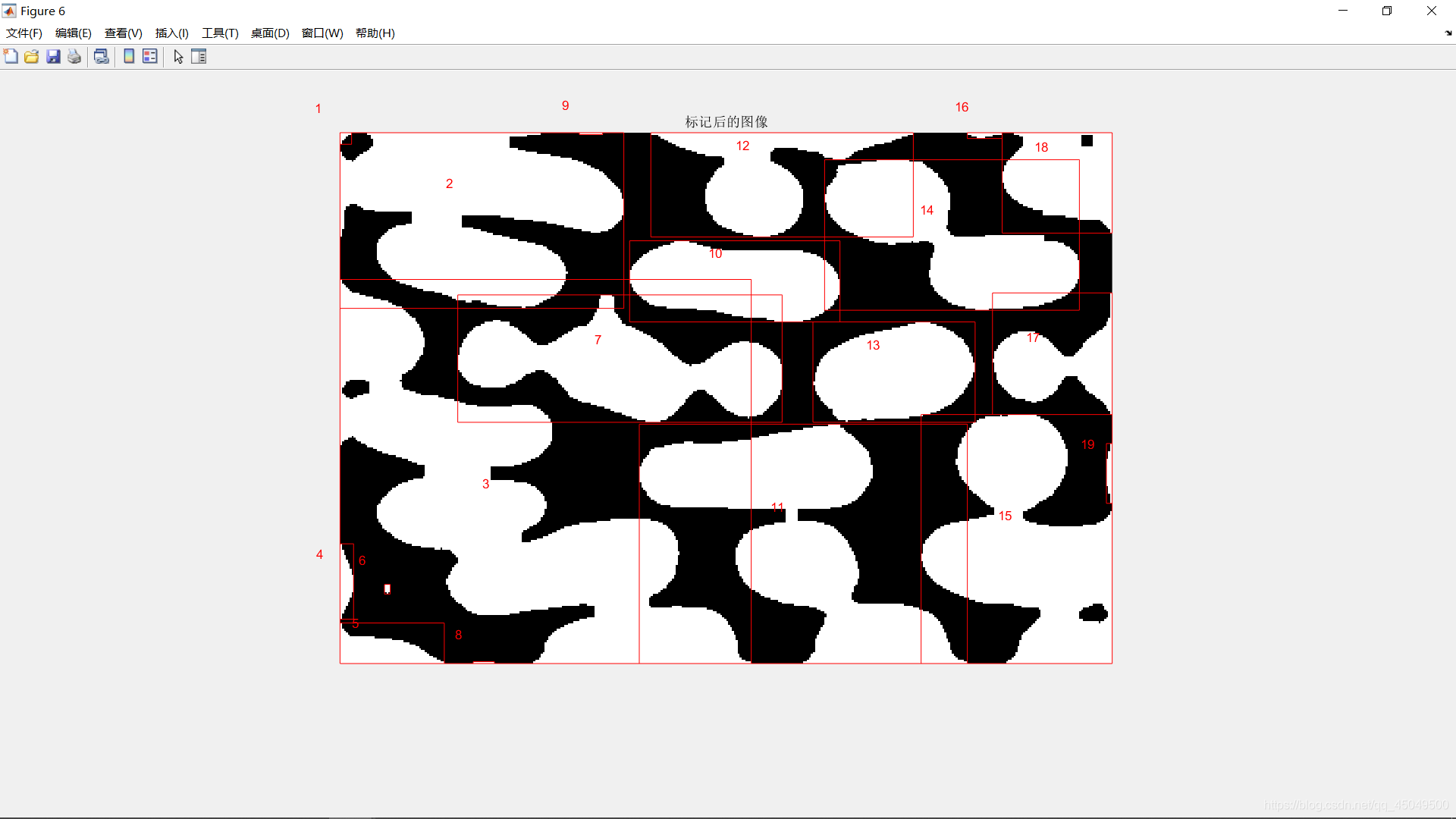Open the 桌面(D) menu

click(x=270, y=33)
